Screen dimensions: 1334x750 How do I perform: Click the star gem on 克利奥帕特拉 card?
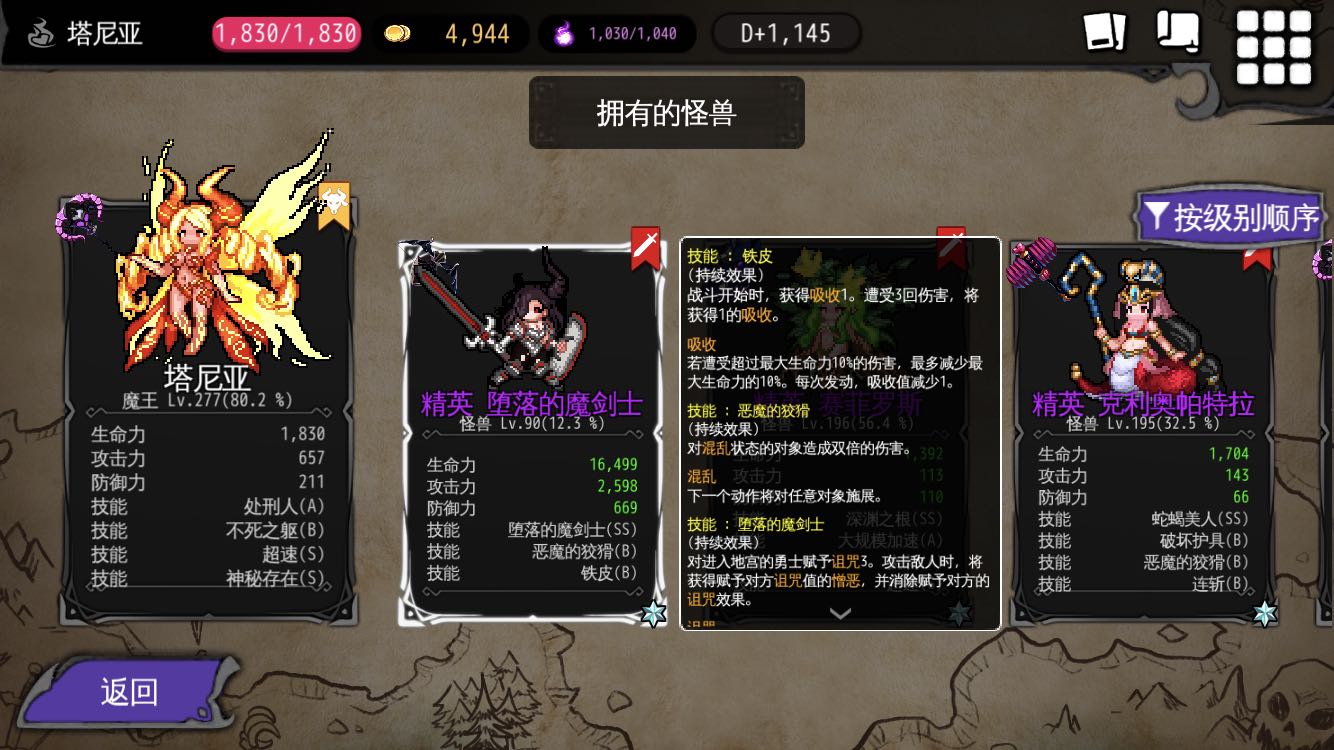tap(1265, 613)
